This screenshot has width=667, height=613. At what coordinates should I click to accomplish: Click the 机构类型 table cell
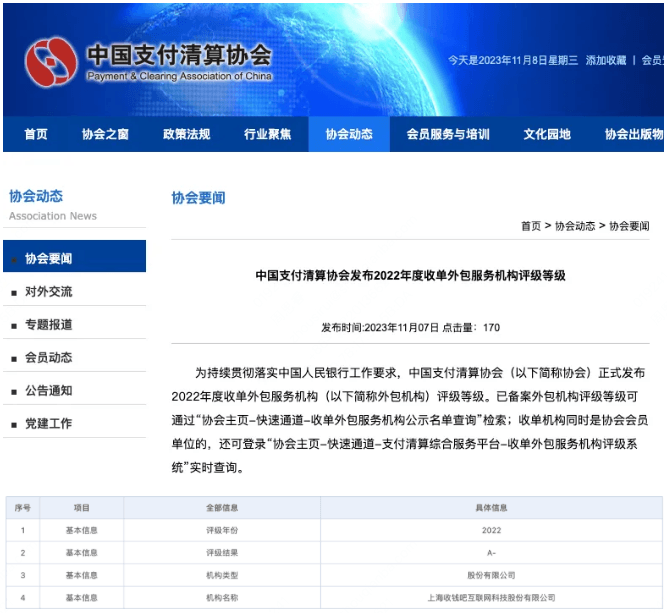pos(222,576)
